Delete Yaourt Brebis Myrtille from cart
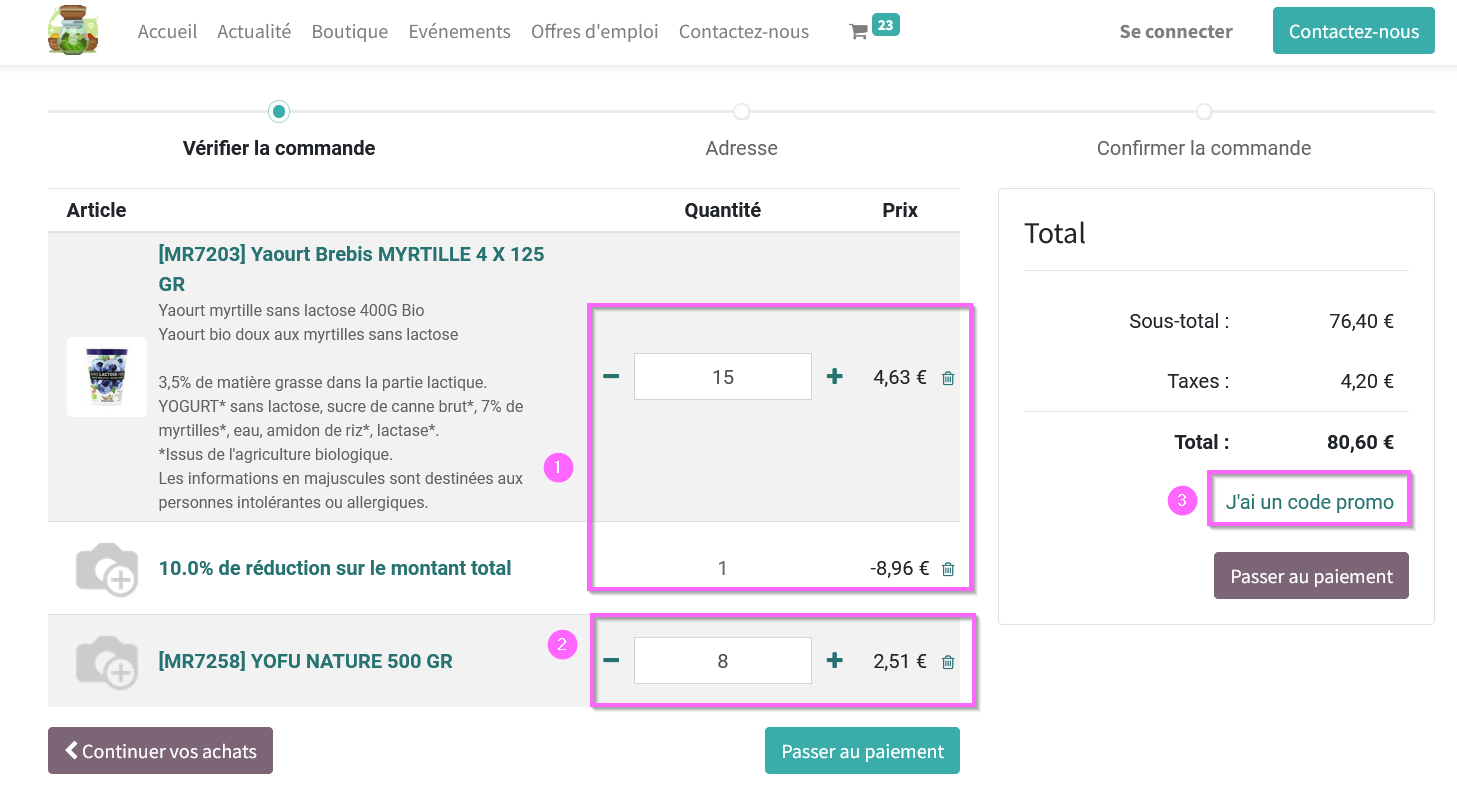 tap(948, 378)
